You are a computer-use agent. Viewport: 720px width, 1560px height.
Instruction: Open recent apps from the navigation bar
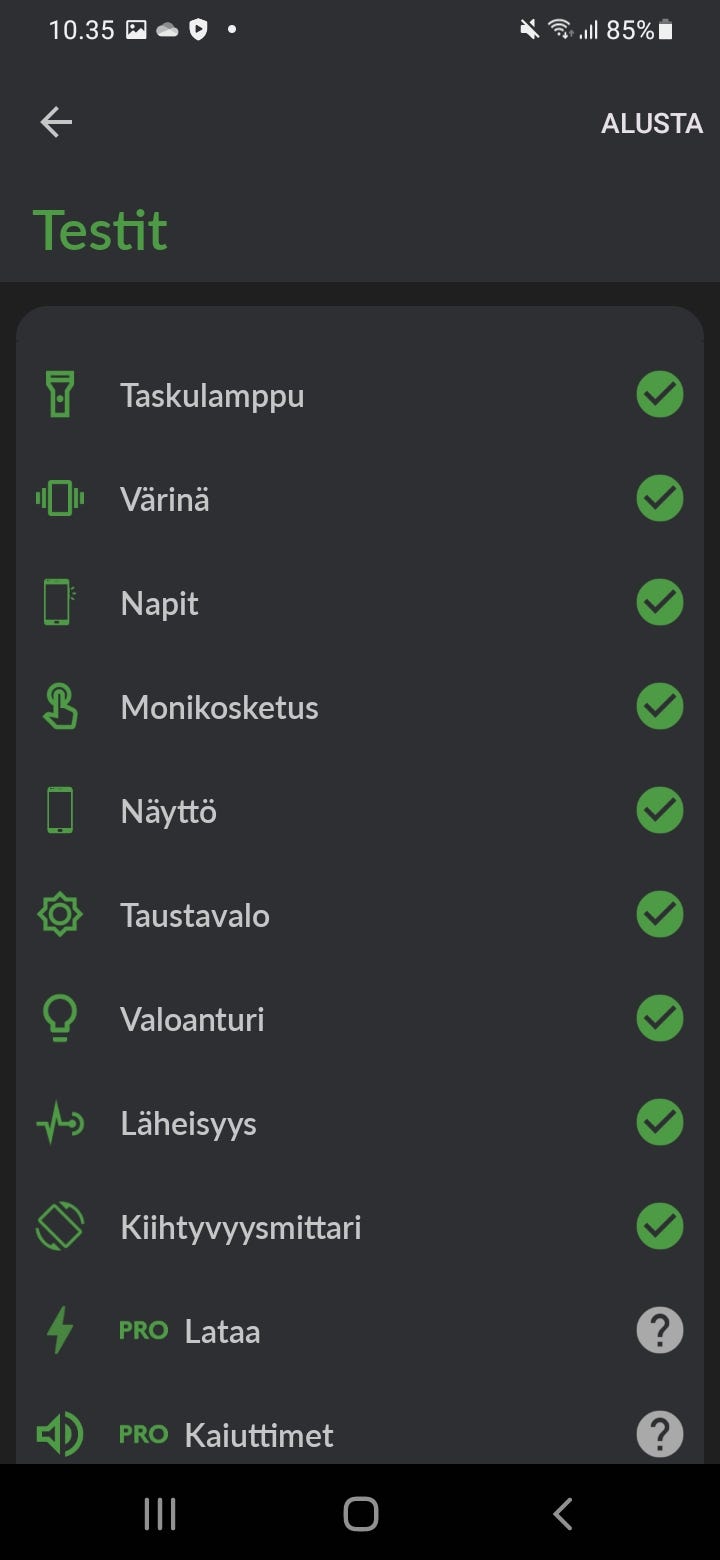tap(159, 1513)
